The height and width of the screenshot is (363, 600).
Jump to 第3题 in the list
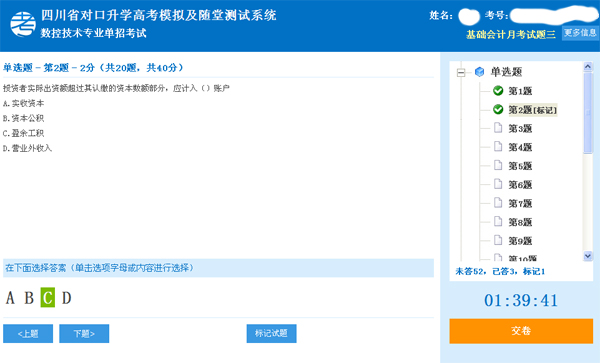click(520, 129)
